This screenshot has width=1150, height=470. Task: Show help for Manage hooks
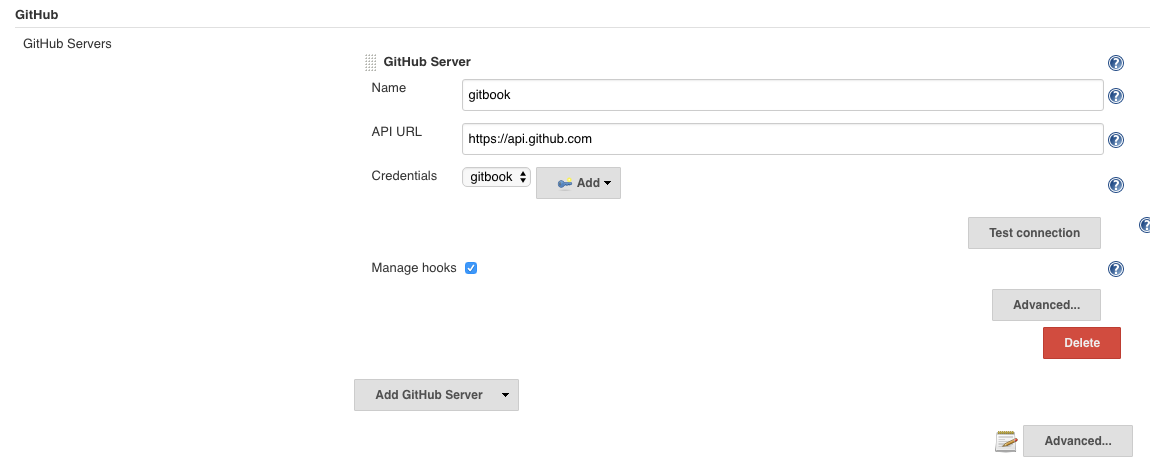point(1116,269)
